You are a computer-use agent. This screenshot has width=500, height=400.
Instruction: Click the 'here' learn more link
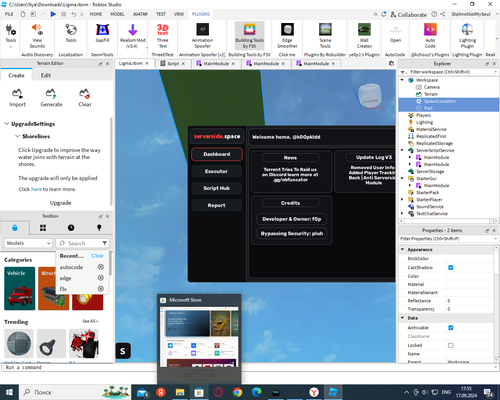36,189
